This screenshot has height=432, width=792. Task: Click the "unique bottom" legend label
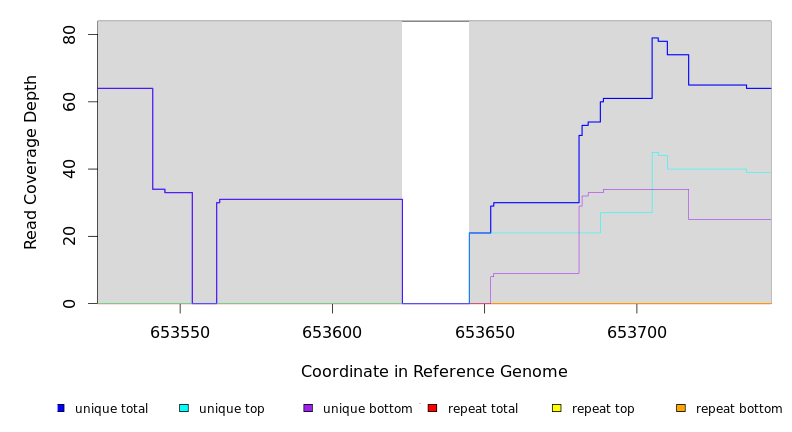(x=367, y=409)
